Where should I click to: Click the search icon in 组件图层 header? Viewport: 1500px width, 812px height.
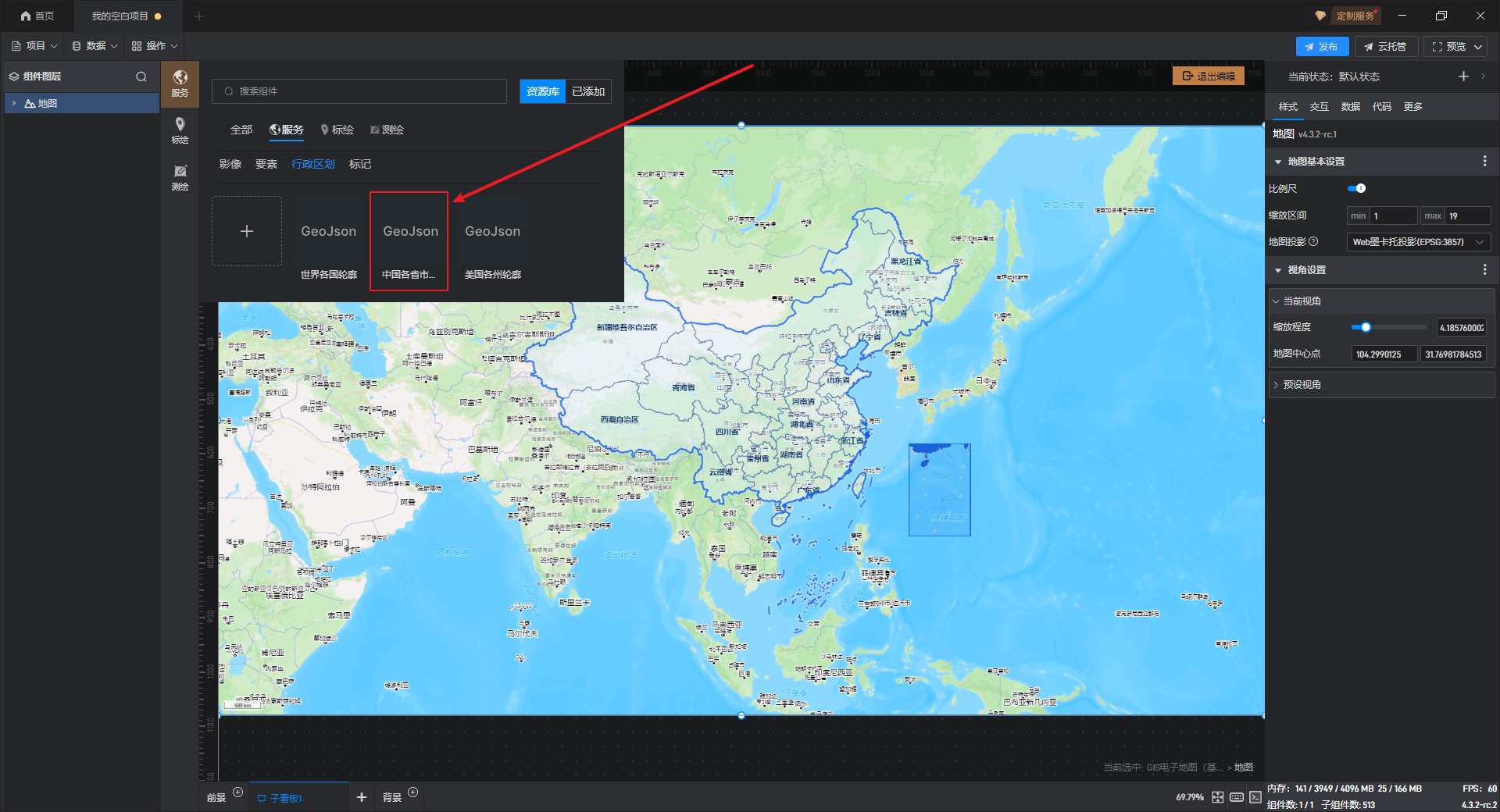pyautogui.click(x=141, y=77)
